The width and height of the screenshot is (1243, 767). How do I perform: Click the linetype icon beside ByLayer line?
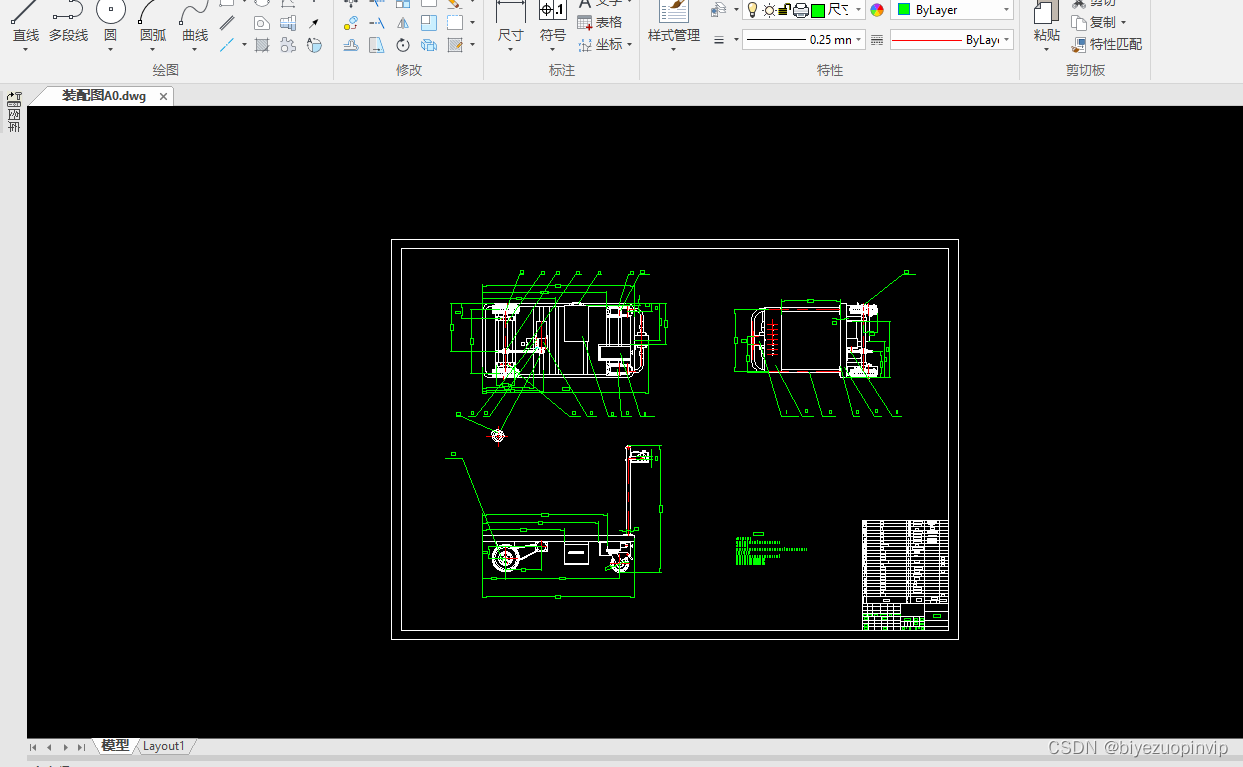877,40
